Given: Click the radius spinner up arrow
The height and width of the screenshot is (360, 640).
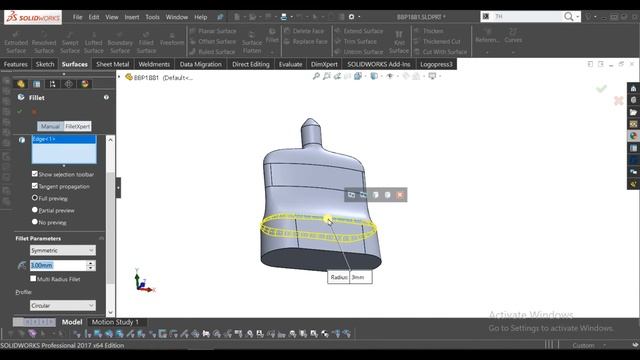Looking at the screenshot, I should click(x=91, y=263).
